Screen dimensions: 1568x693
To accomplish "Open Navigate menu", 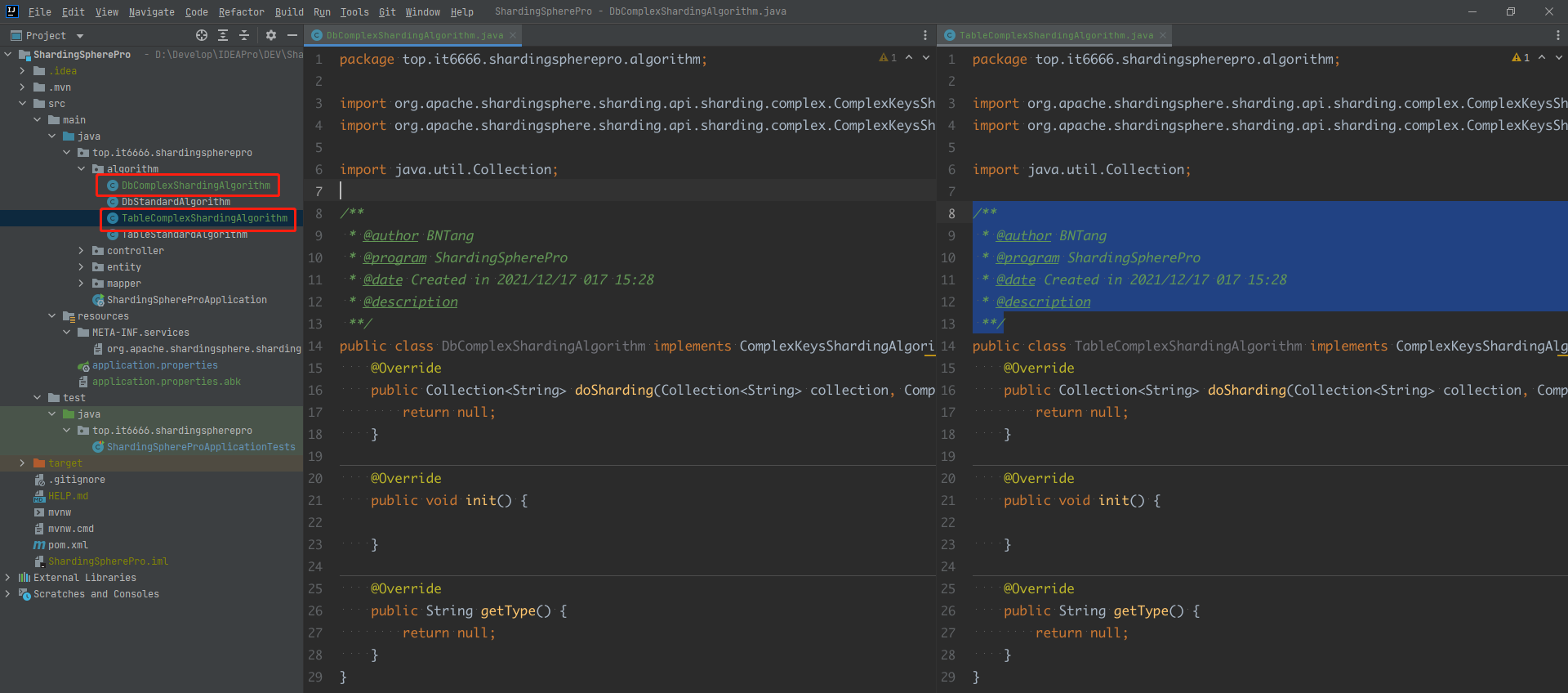I will pos(151,11).
